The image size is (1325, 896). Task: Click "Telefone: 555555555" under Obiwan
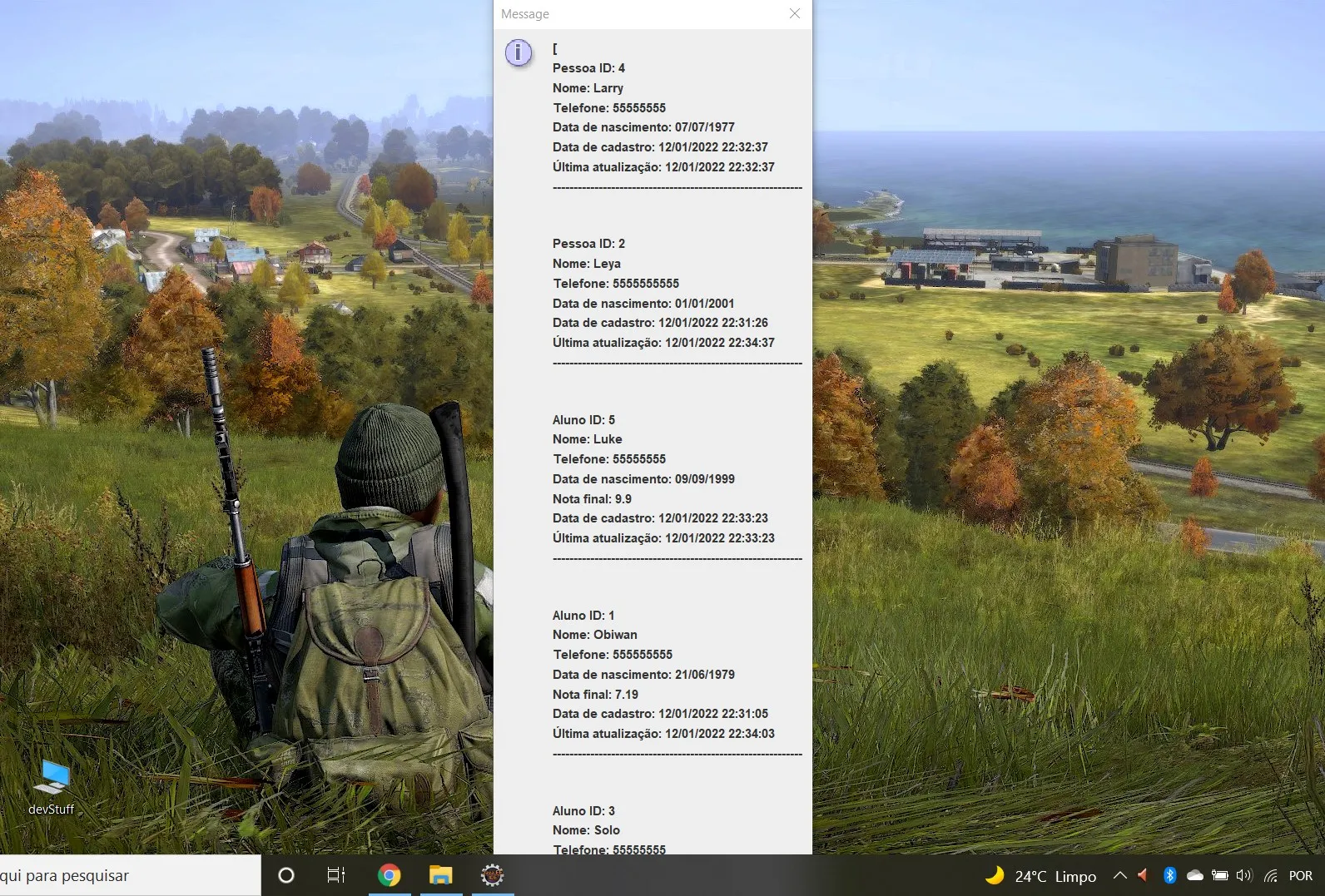[x=613, y=655]
